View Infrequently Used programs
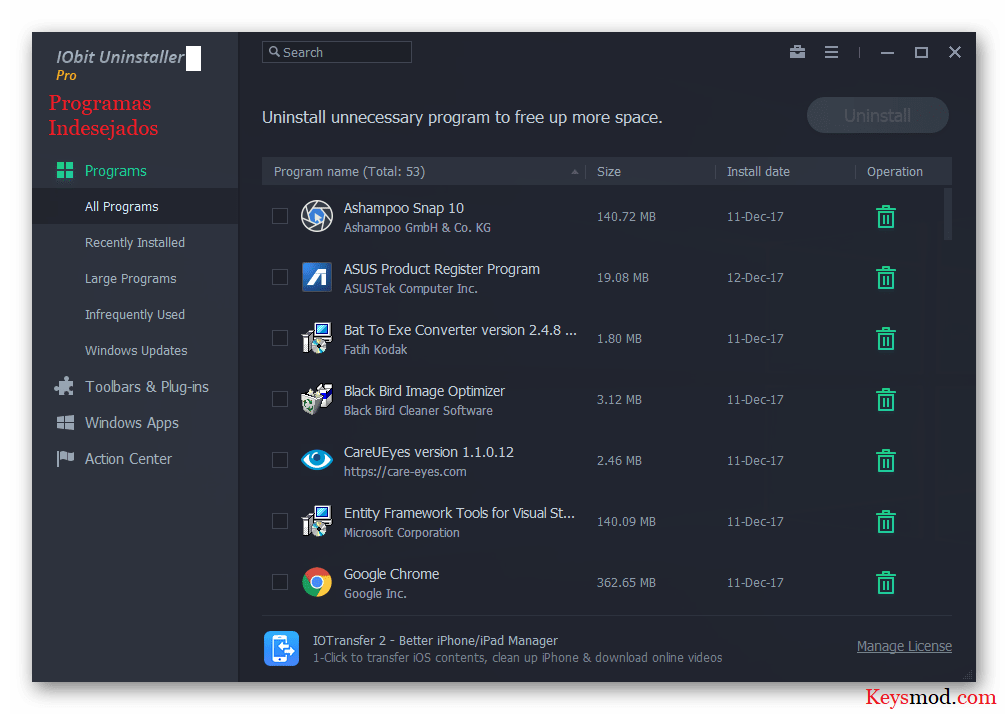The image size is (1008, 714). [135, 314]
